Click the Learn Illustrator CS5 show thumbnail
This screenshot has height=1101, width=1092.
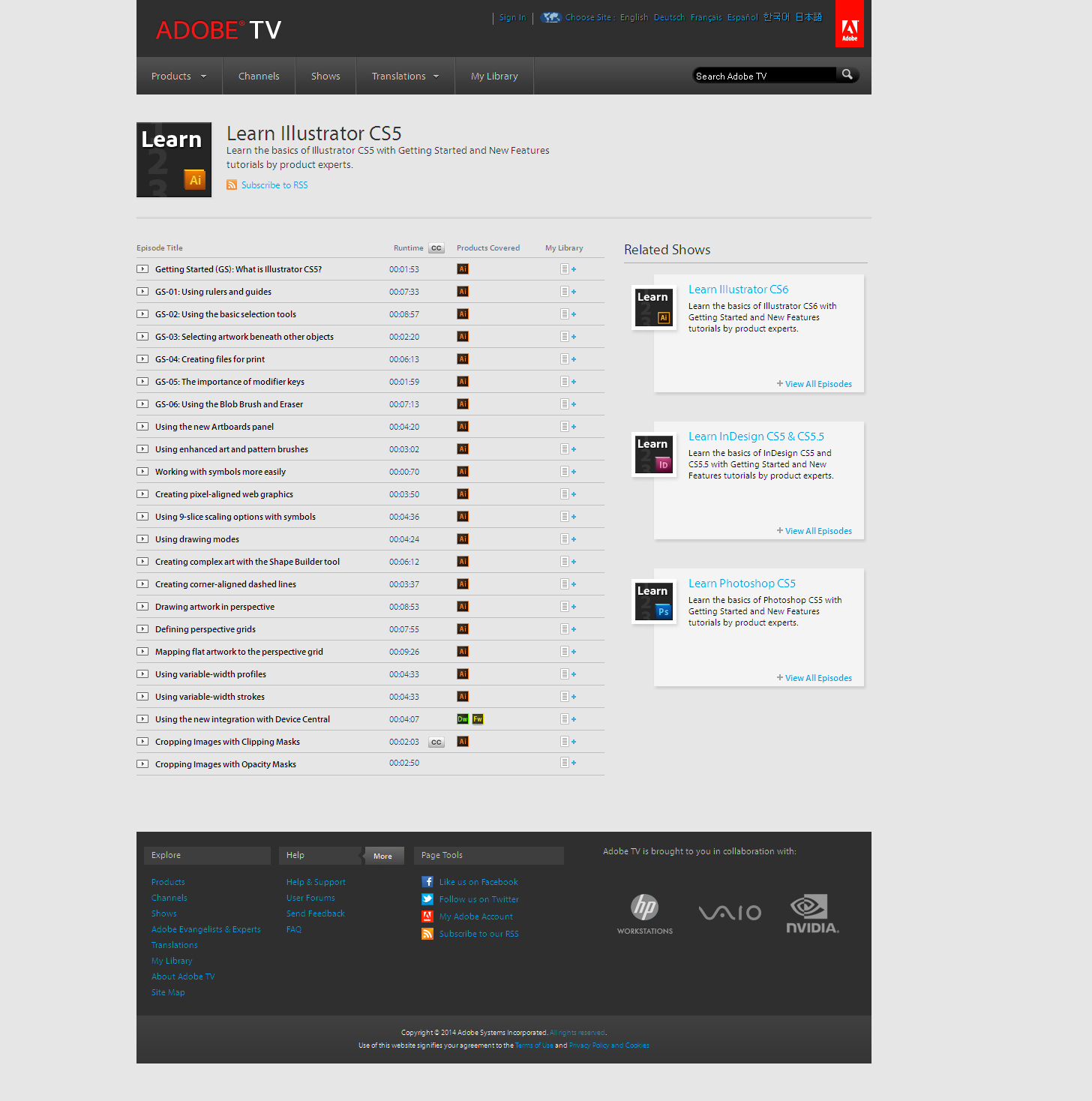174,160
